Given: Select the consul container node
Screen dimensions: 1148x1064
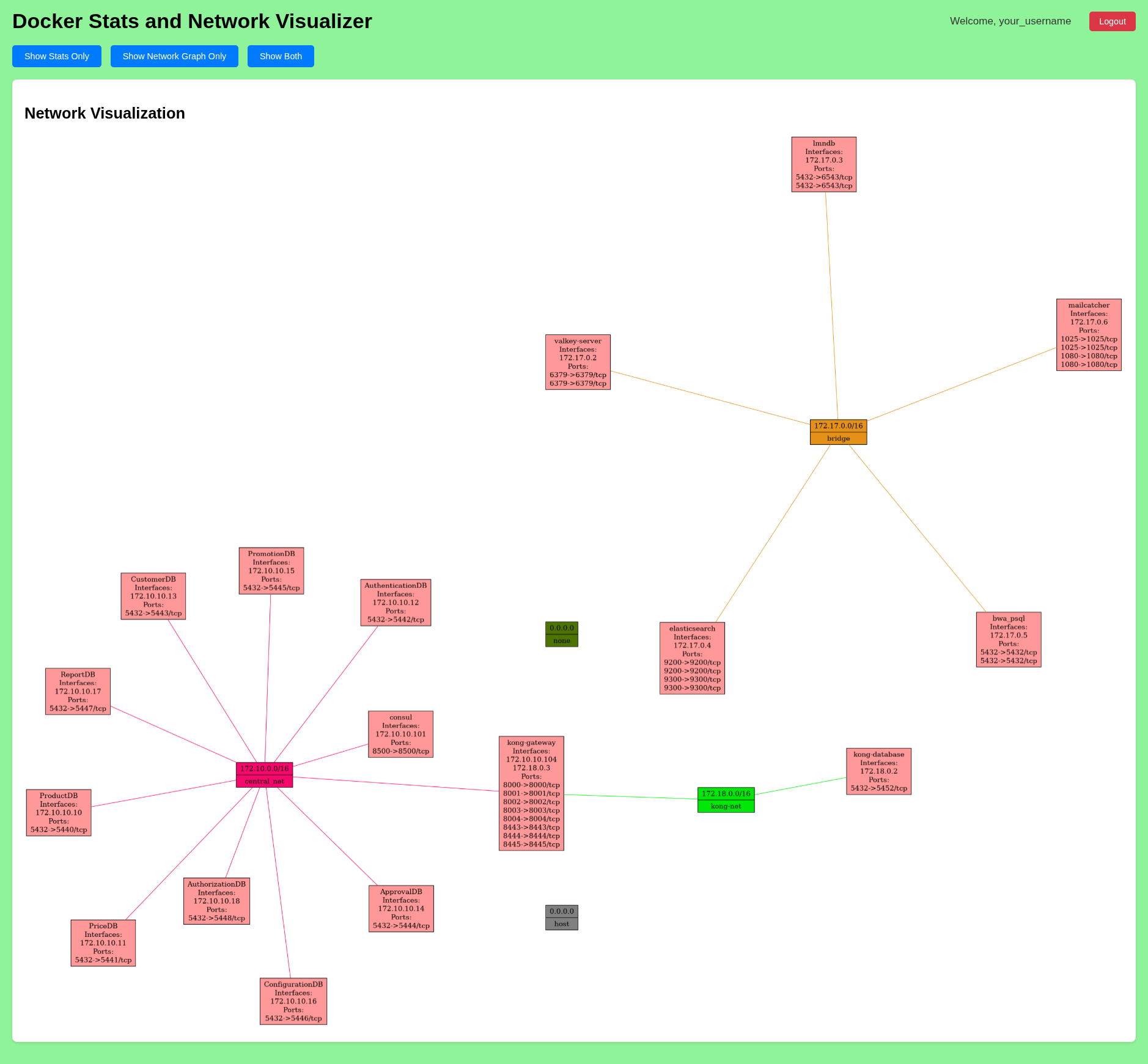Looking at the screenshot, I should tap(400, 733).
